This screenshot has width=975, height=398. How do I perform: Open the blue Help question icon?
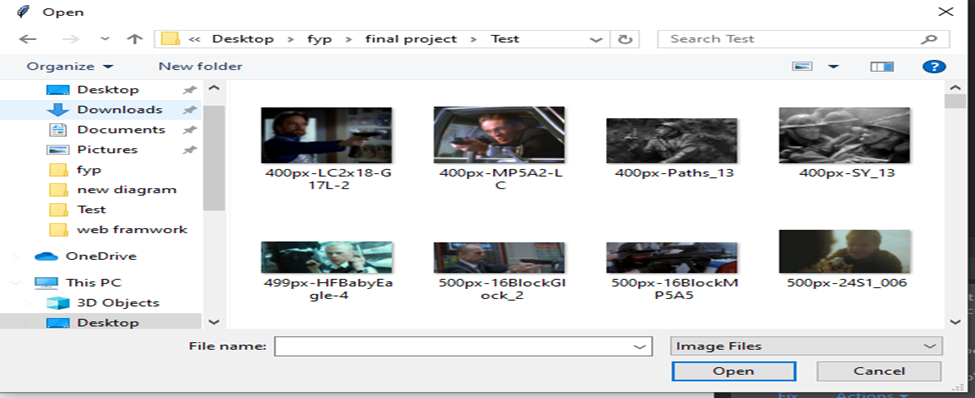coord(934,67)
